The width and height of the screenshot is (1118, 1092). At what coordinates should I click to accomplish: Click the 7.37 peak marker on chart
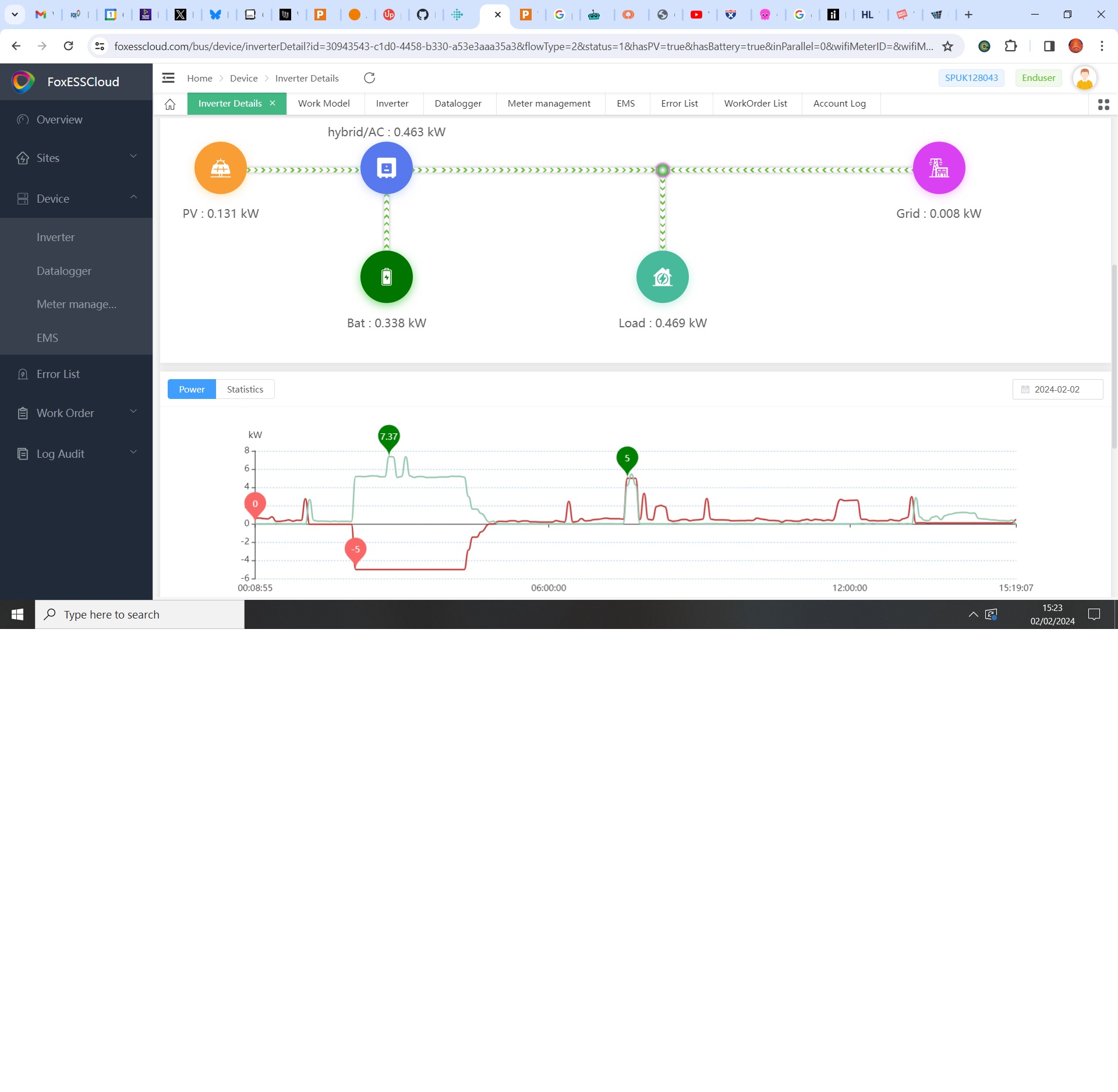388,437
